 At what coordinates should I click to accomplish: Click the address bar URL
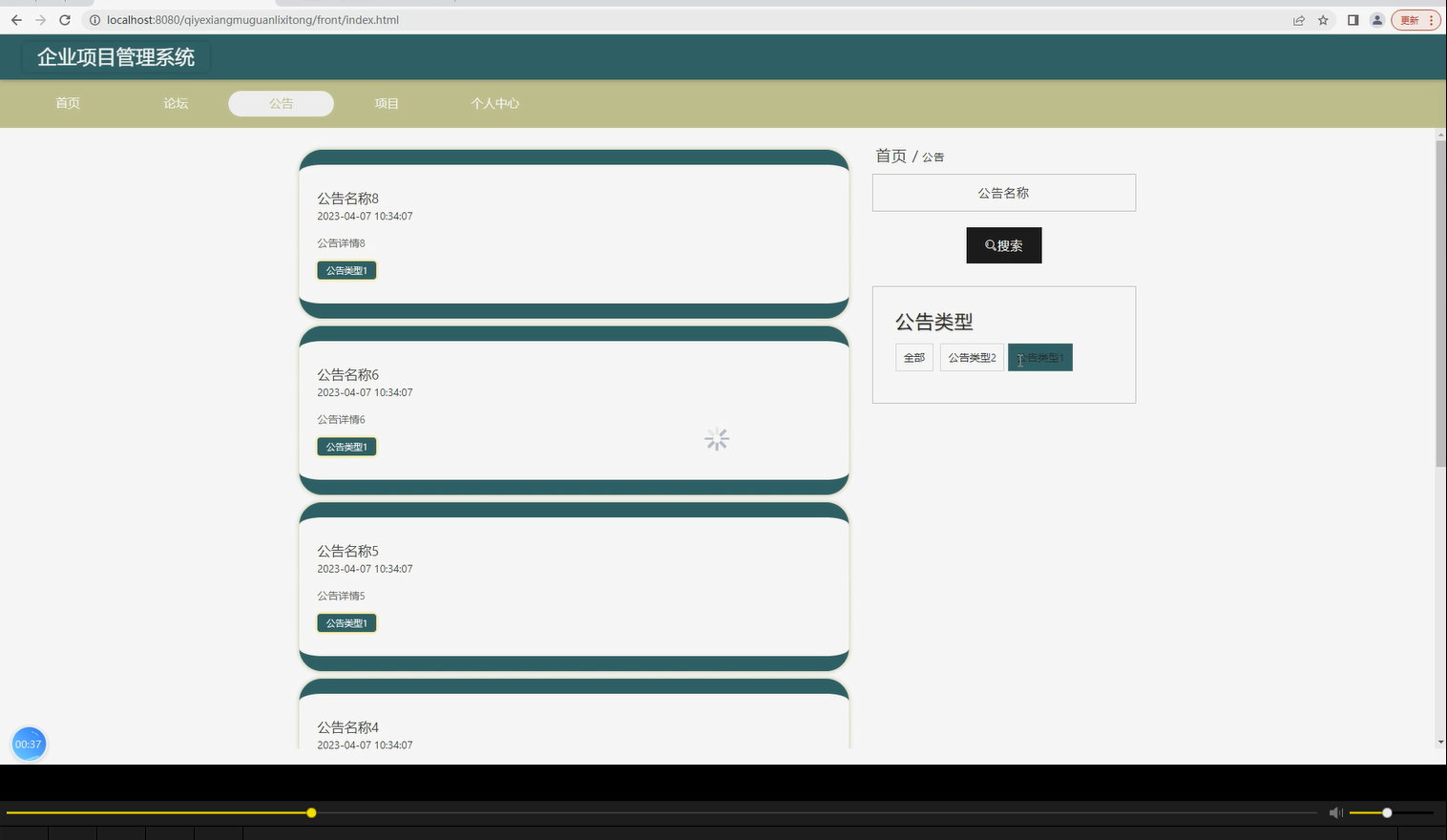253,20
